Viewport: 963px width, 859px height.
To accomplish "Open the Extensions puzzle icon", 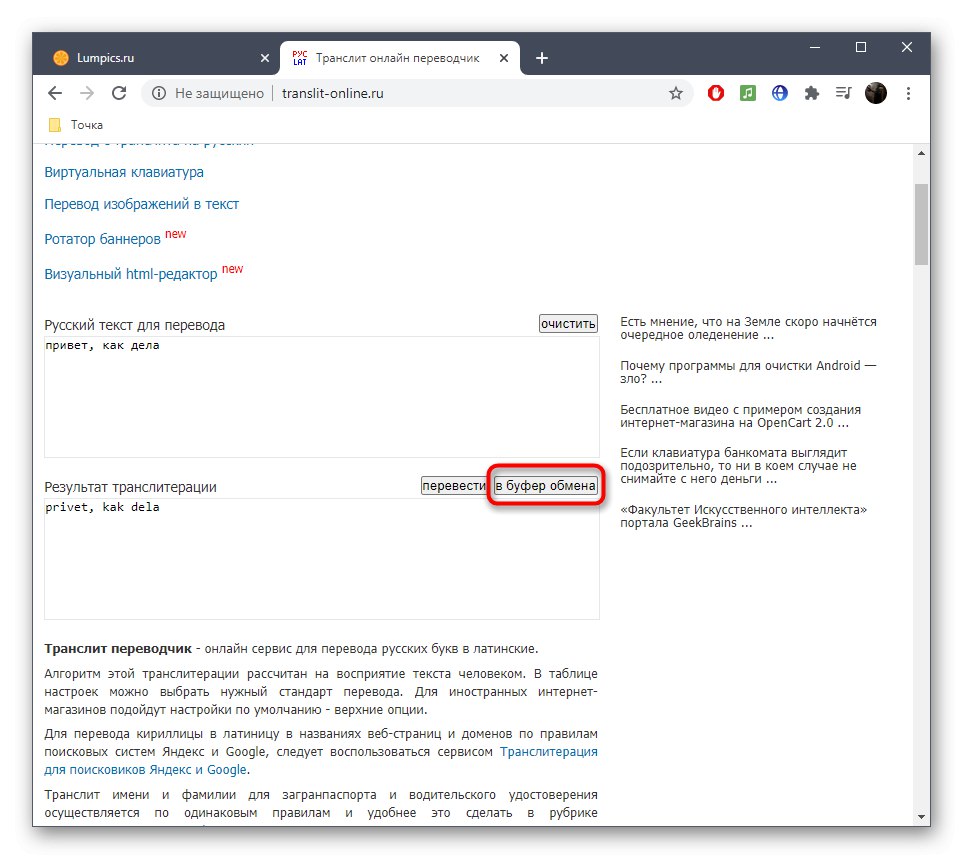I will tap(811, 92).
